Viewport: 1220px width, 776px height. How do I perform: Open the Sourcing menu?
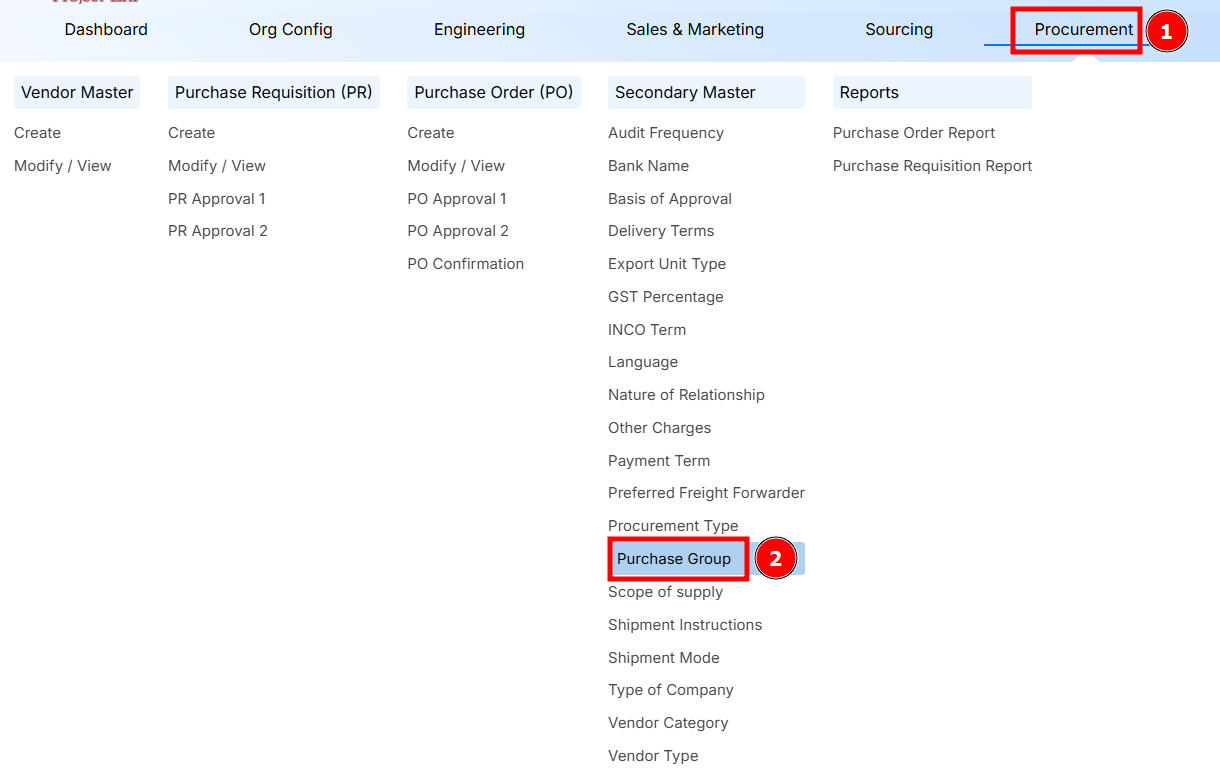898,29
